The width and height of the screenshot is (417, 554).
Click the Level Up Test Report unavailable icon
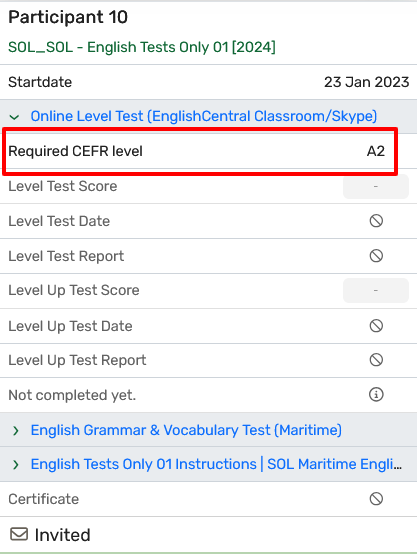[x=376, y=360]
